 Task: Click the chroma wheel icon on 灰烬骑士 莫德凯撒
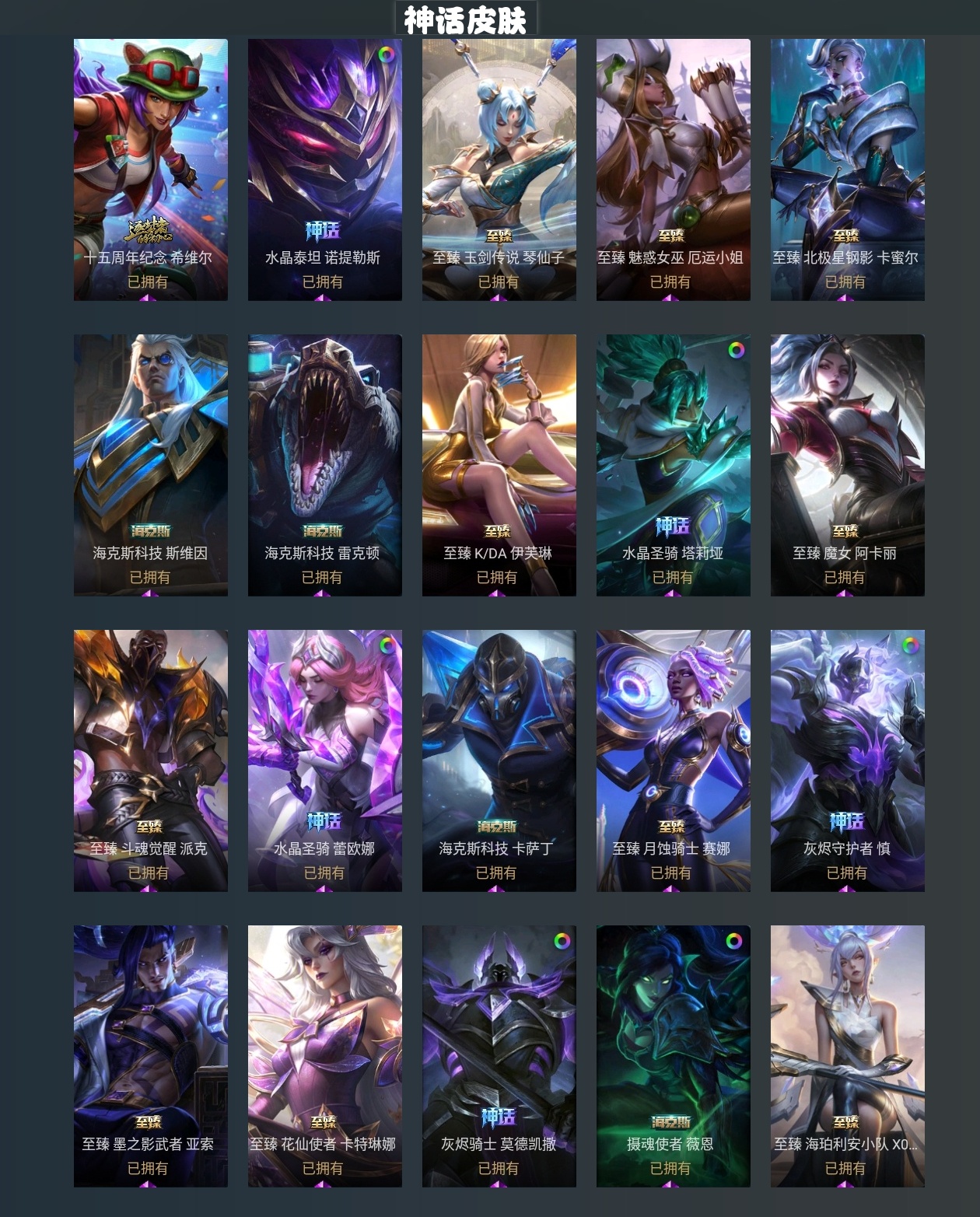pyautogui.click(x=562, y=941)
